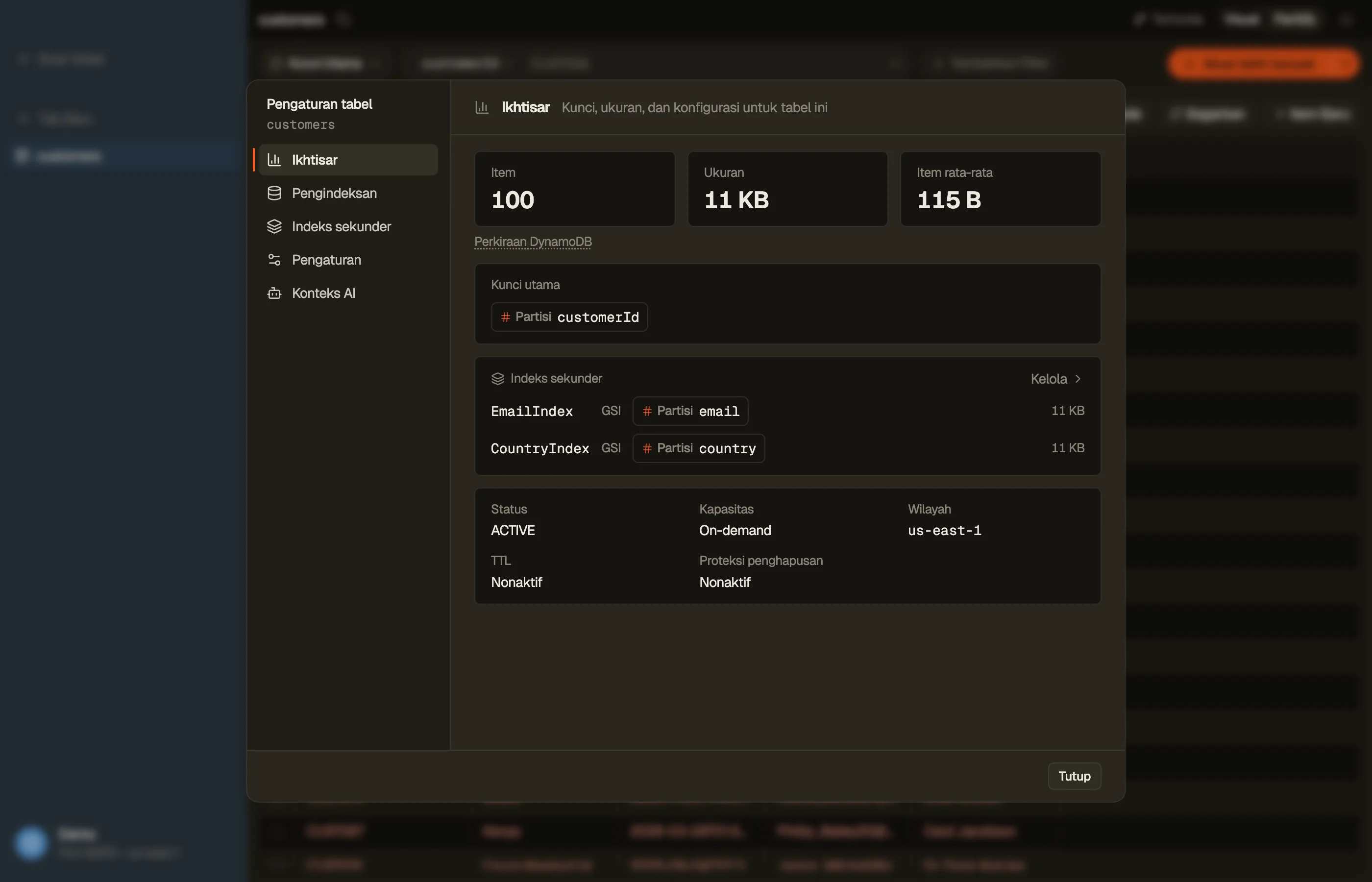
Task: Click hash icon on email partition chip
Action: [x=647, y=411]
